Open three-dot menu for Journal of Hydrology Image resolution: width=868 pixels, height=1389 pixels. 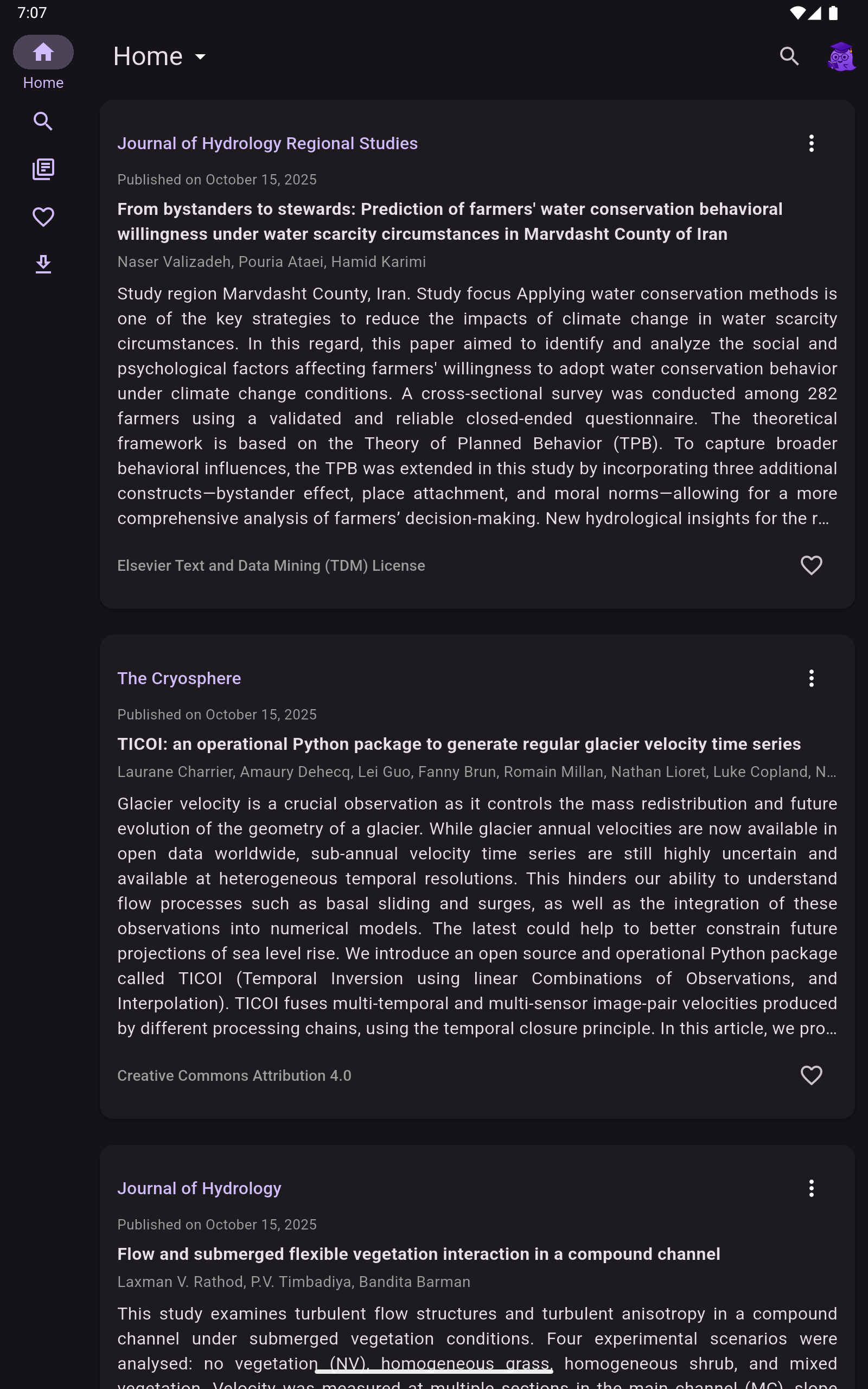810,1188
